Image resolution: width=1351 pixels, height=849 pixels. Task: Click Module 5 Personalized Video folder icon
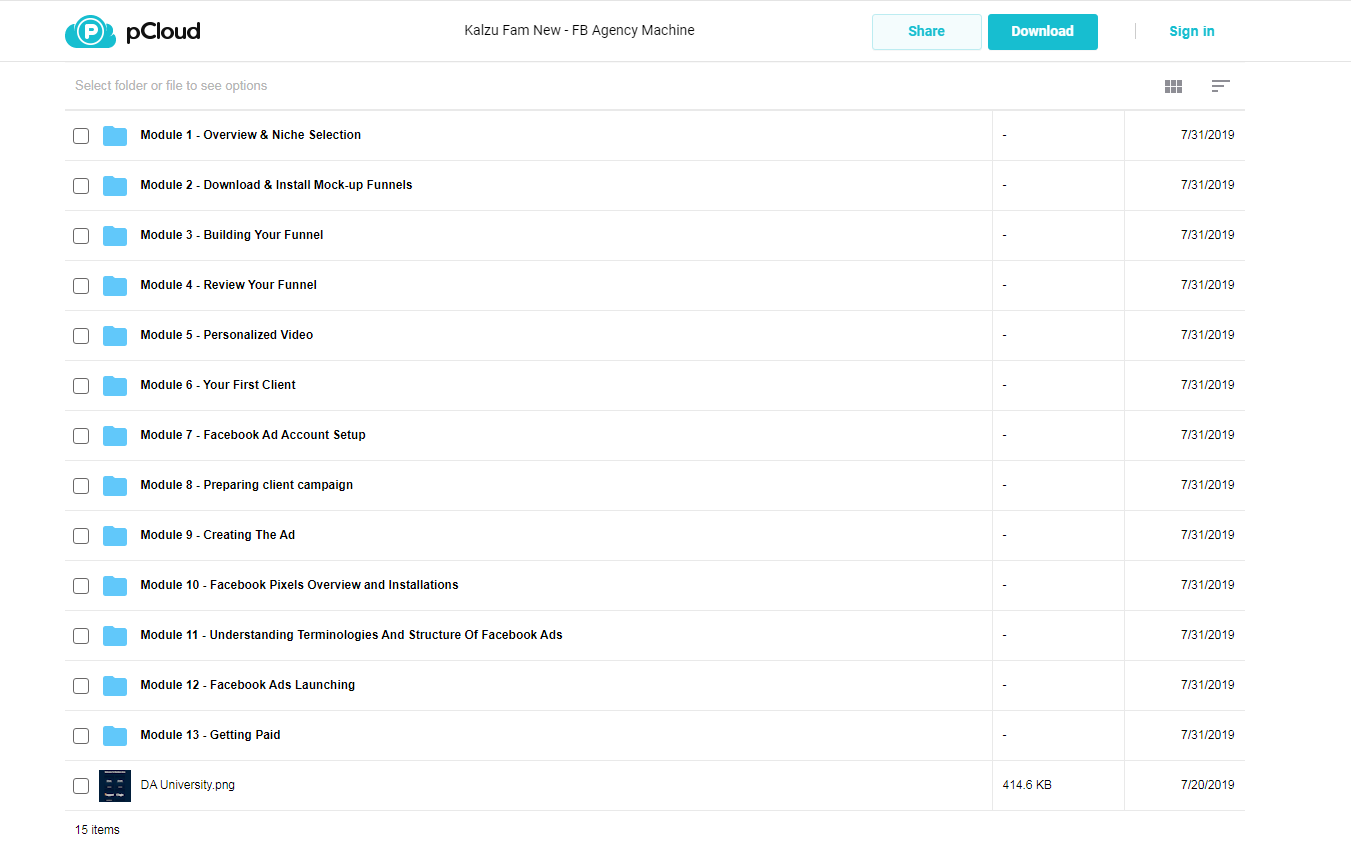[x=115, y=336]
